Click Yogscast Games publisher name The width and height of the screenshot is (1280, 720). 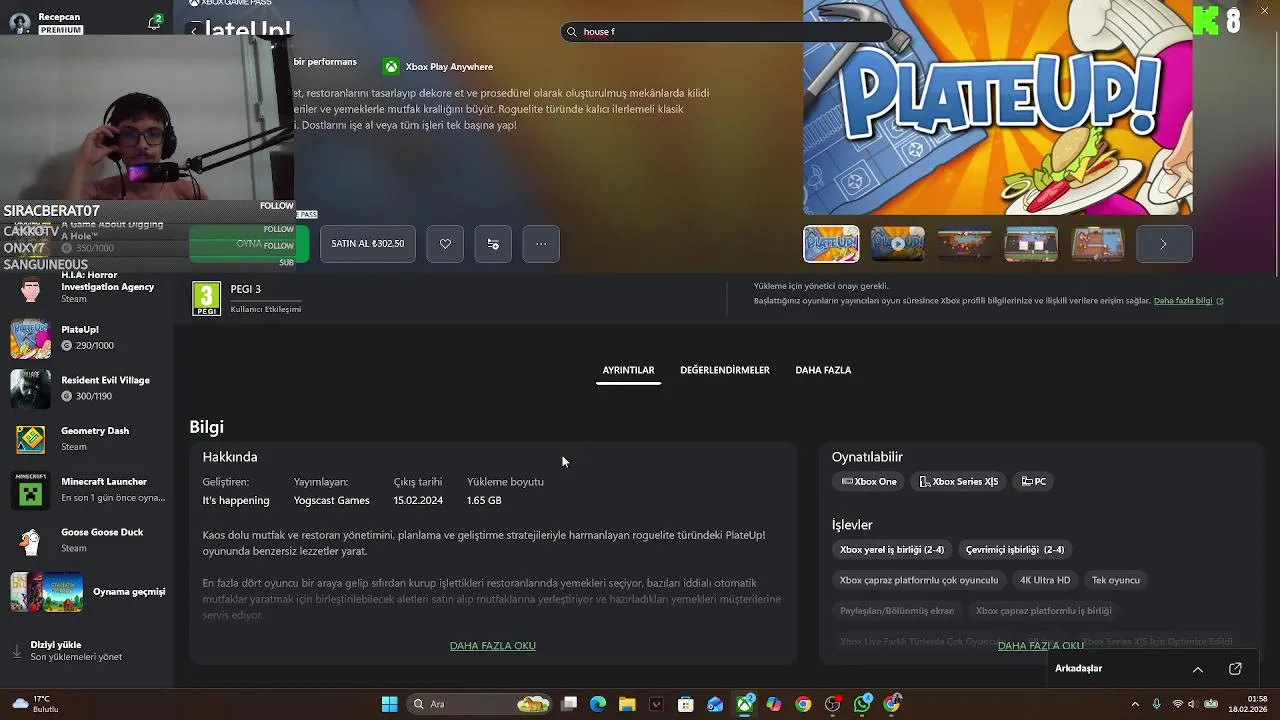tap(331, 501)
